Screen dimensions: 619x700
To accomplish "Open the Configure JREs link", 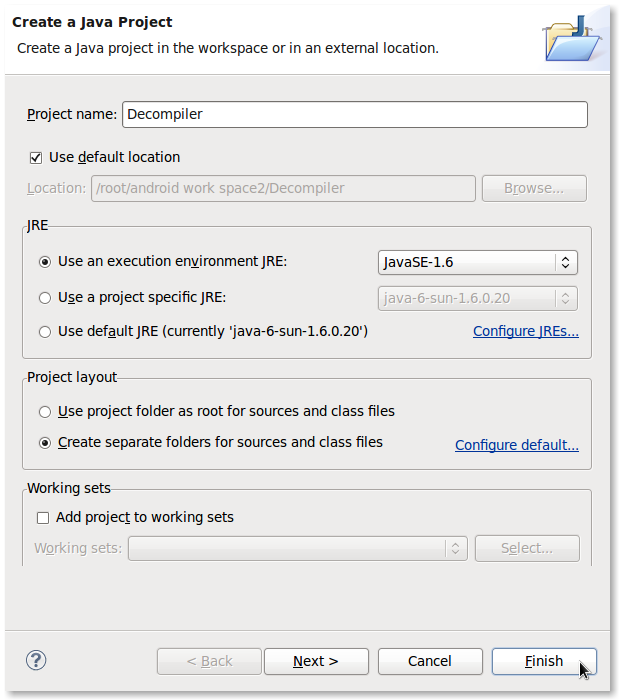I will [x=525, y=332].
